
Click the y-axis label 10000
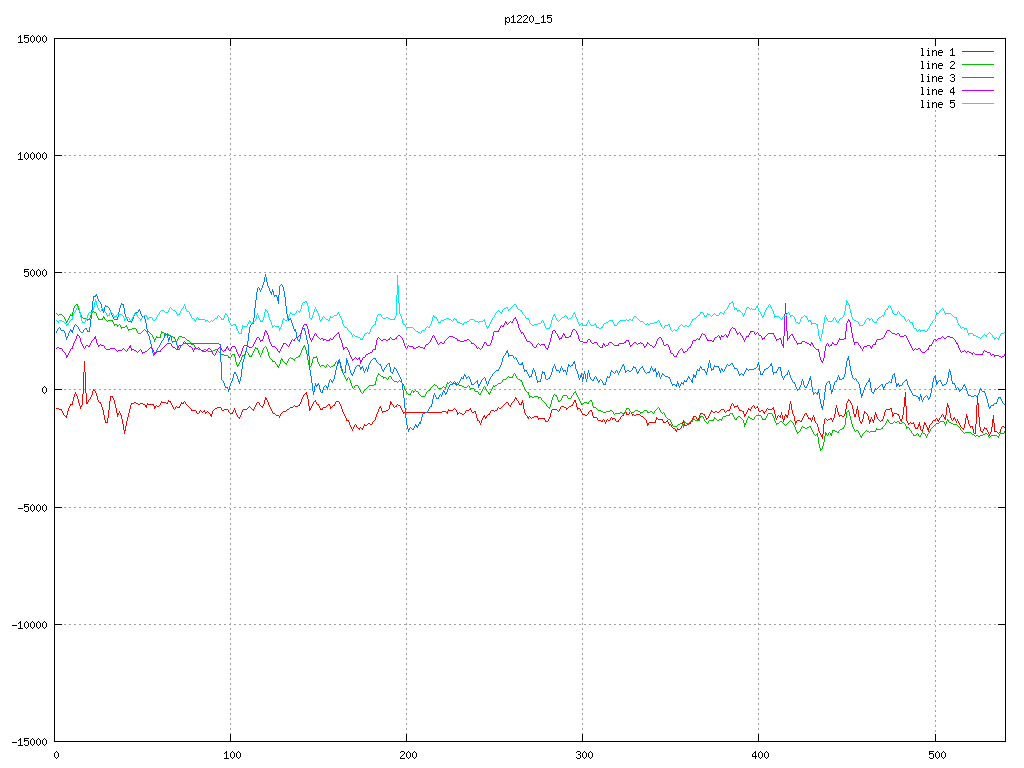(x=32, y=156)
